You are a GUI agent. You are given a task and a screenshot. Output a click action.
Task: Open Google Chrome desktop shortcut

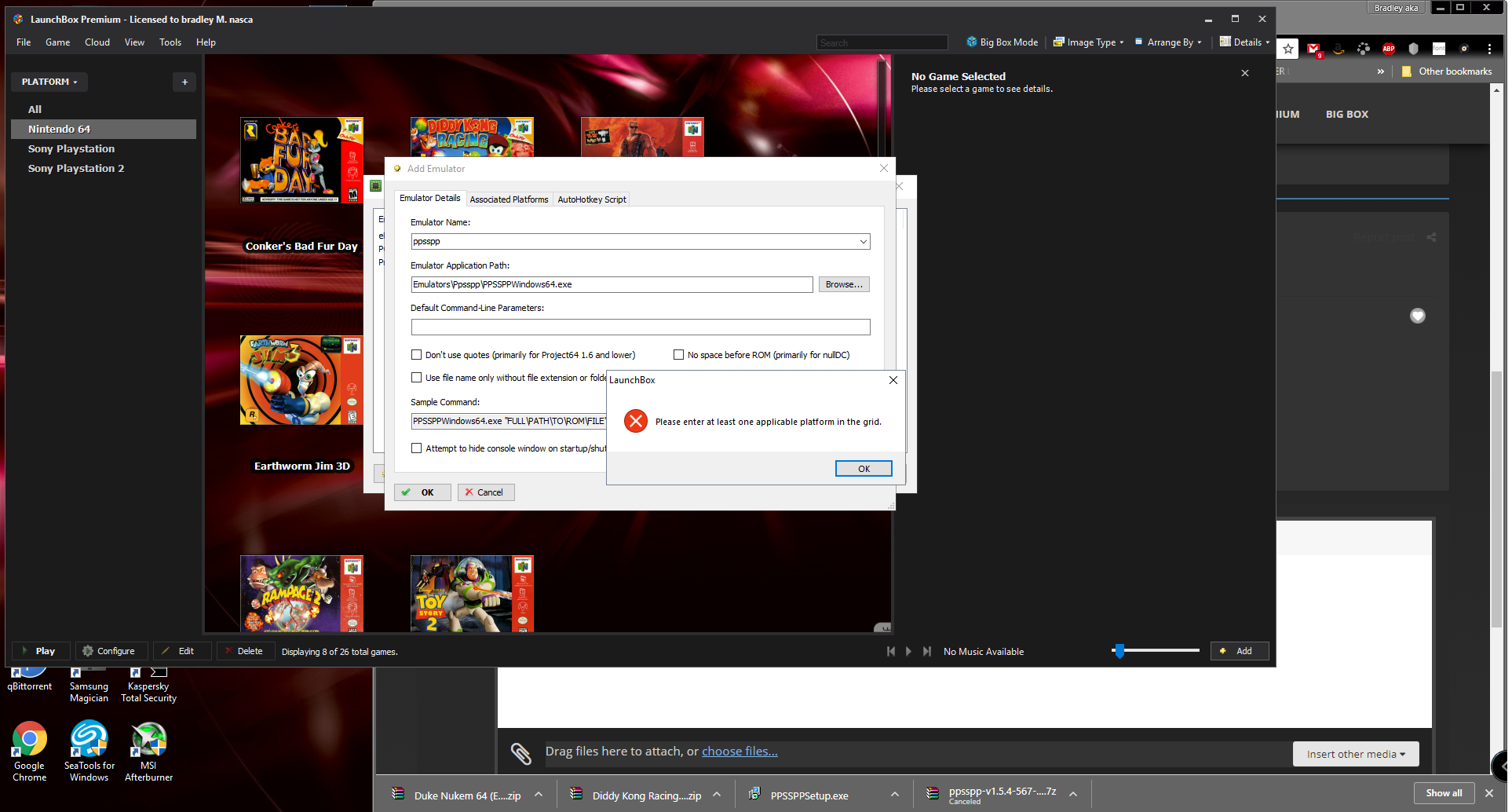[30, 752]
